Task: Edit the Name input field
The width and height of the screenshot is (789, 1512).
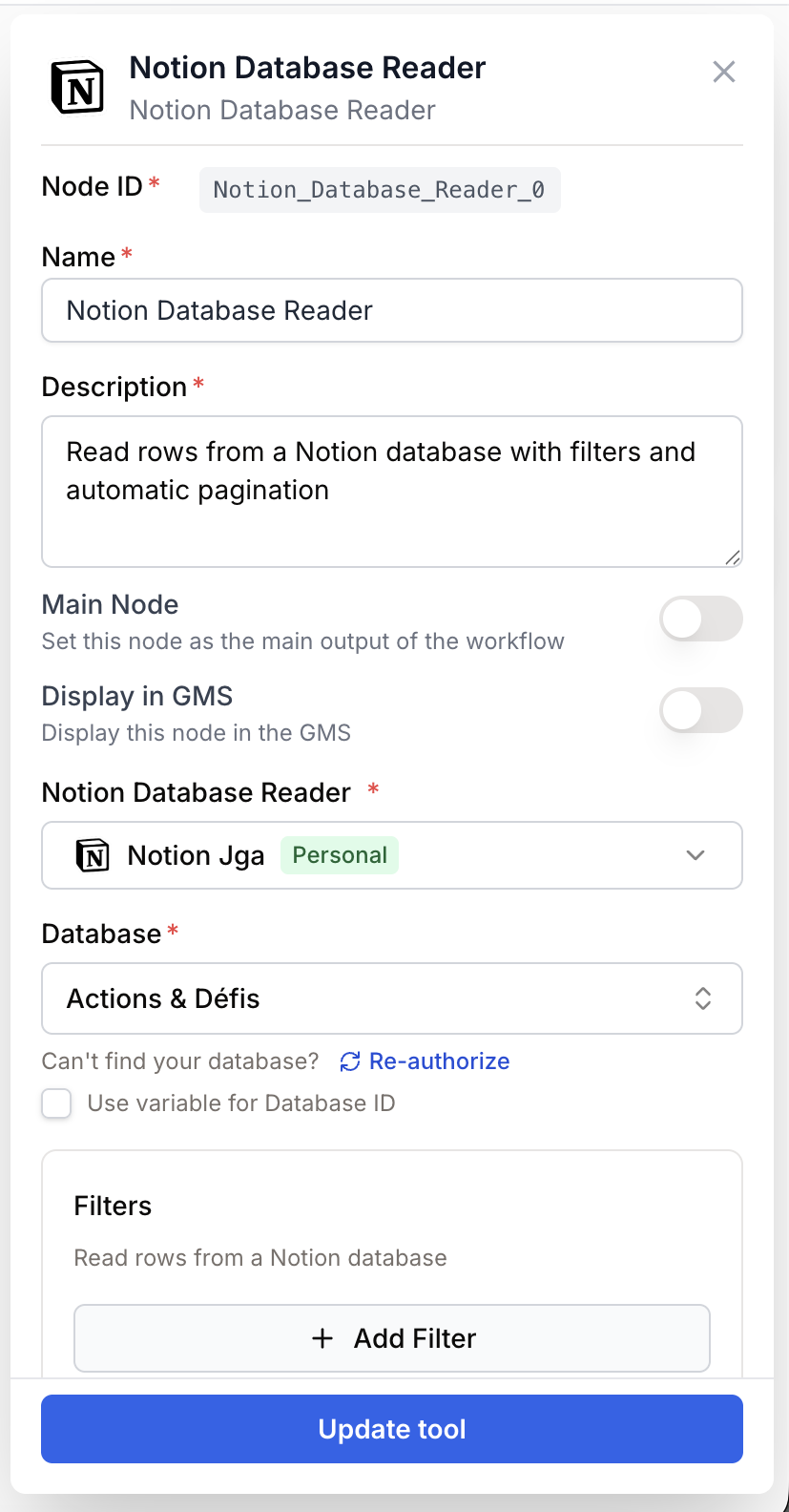Action: point(392,310)
